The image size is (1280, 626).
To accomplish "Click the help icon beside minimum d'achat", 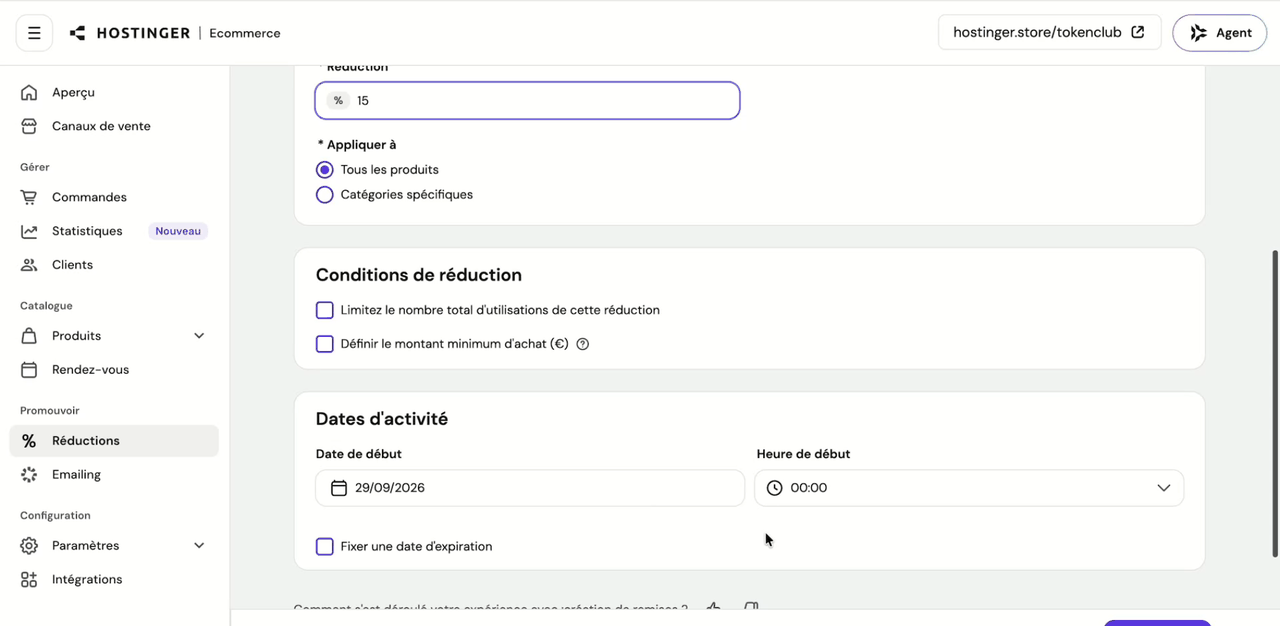I will 583,344.
